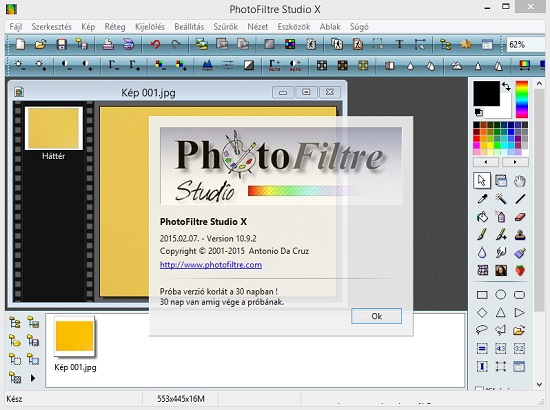Click the swap foreground/background colors arrow
550x410 pixels.
[506, 86]
